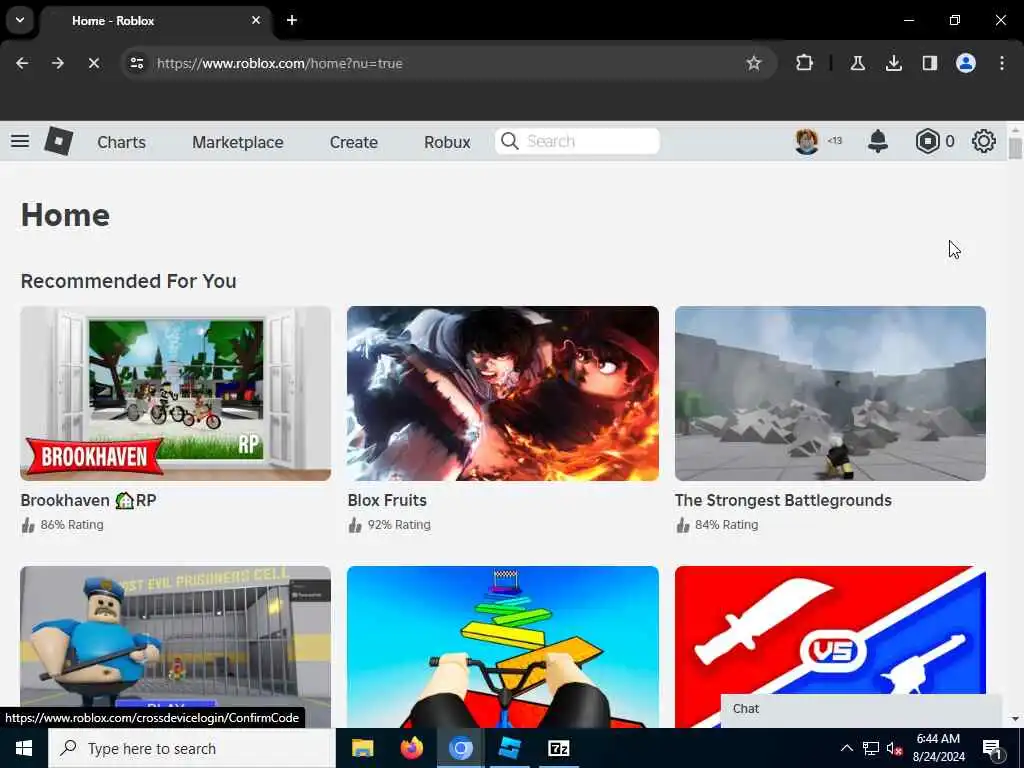1024x768 pixels.
Task: Click into the Roblox search field
Action: click(x=577, y=141)
